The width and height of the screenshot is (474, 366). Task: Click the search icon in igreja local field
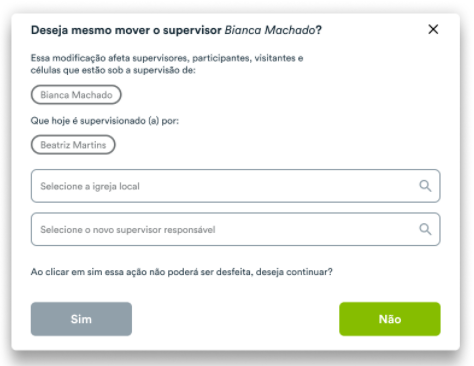[x=425, y=186]
